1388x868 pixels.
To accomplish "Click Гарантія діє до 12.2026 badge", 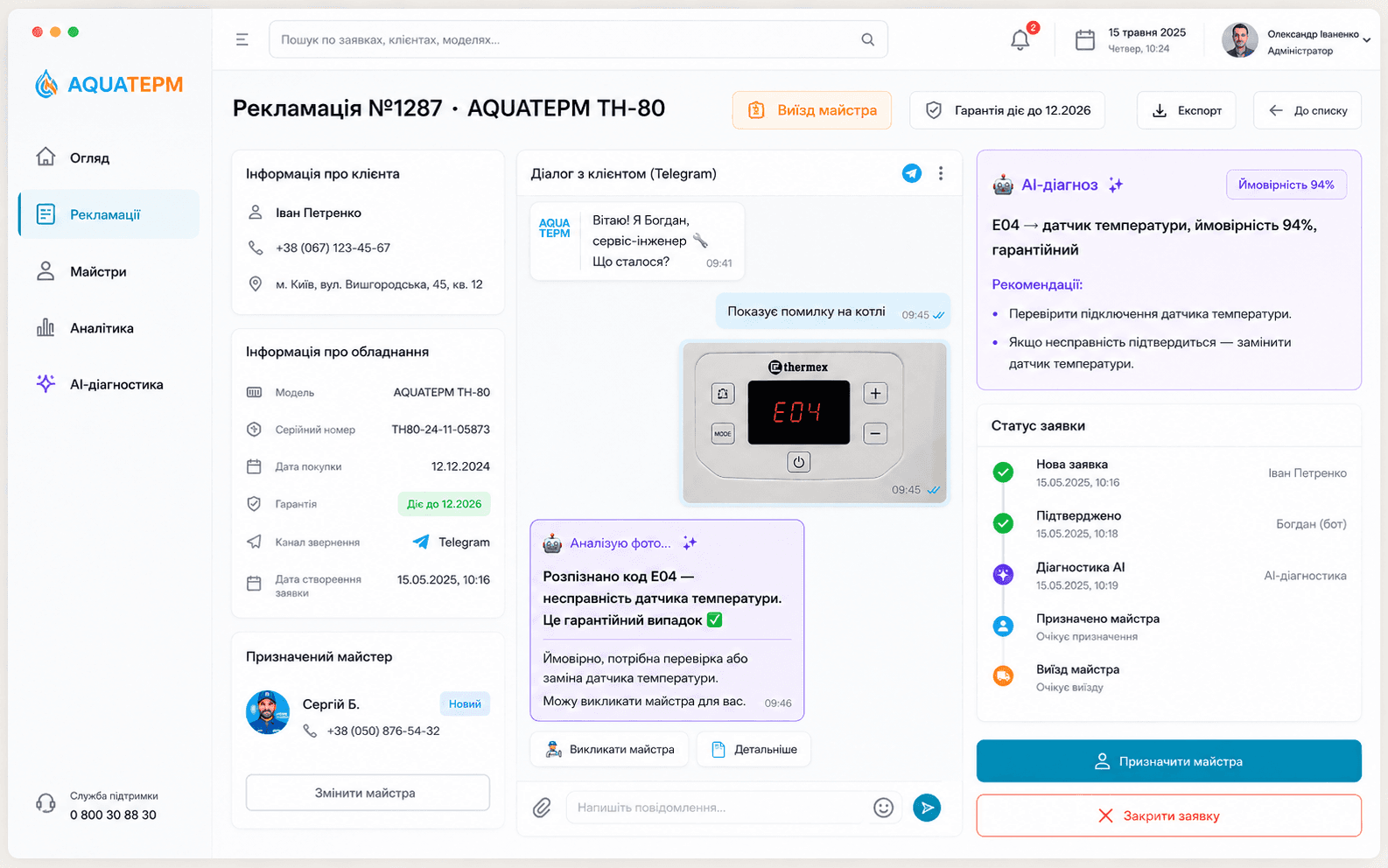I will (x=1007, y=110).
